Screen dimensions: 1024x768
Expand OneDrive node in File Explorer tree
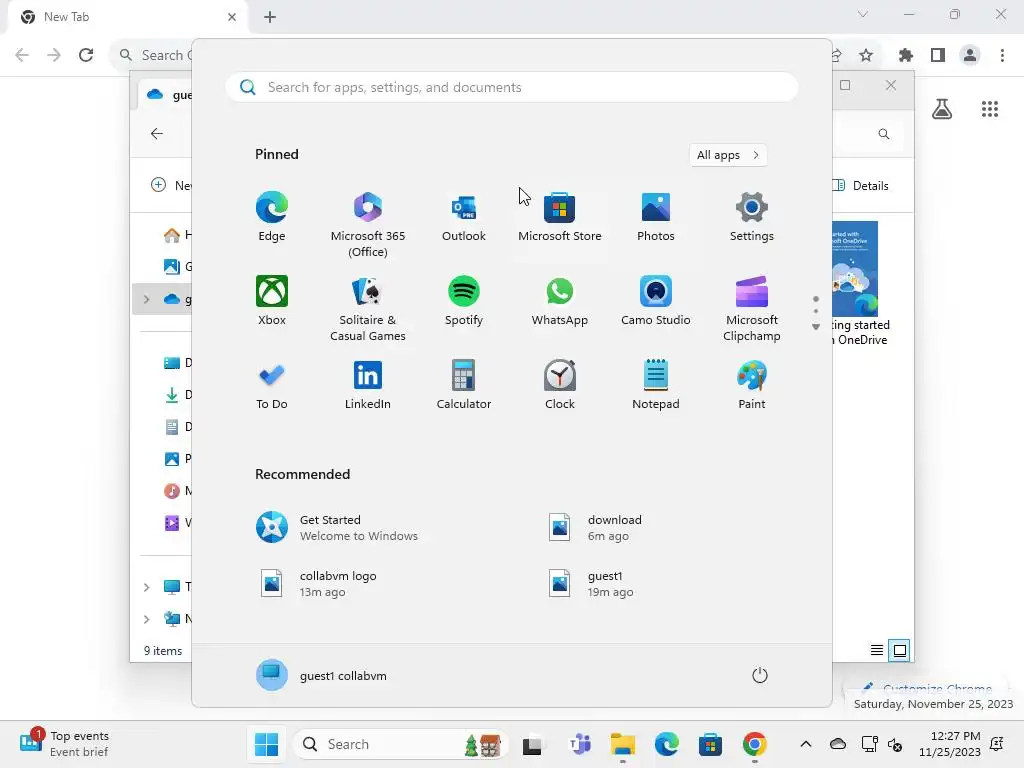click(146, 299)
